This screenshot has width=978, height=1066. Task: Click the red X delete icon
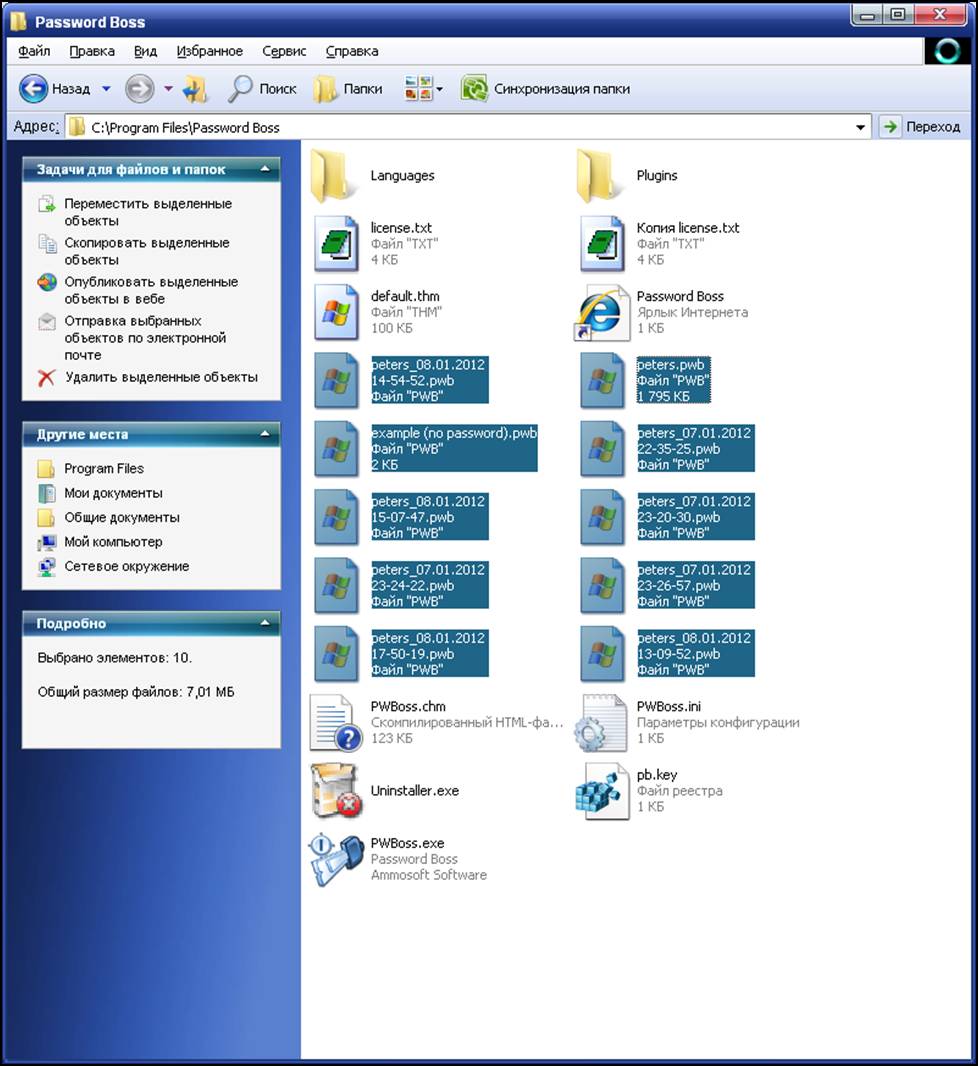(46, 378)
